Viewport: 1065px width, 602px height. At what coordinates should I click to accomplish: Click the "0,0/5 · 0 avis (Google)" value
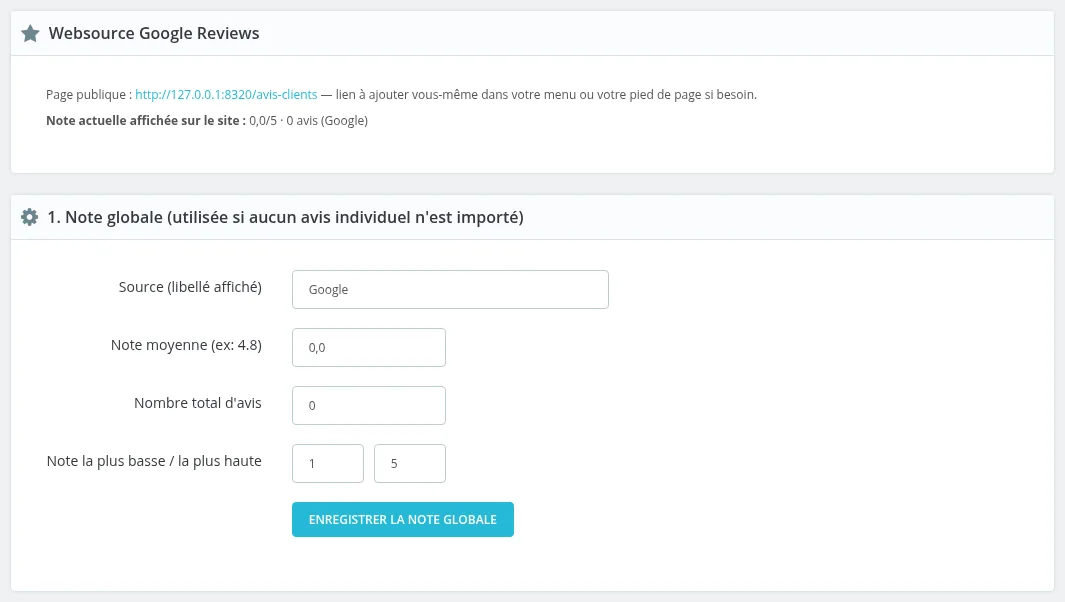click(x=308, y=120)
